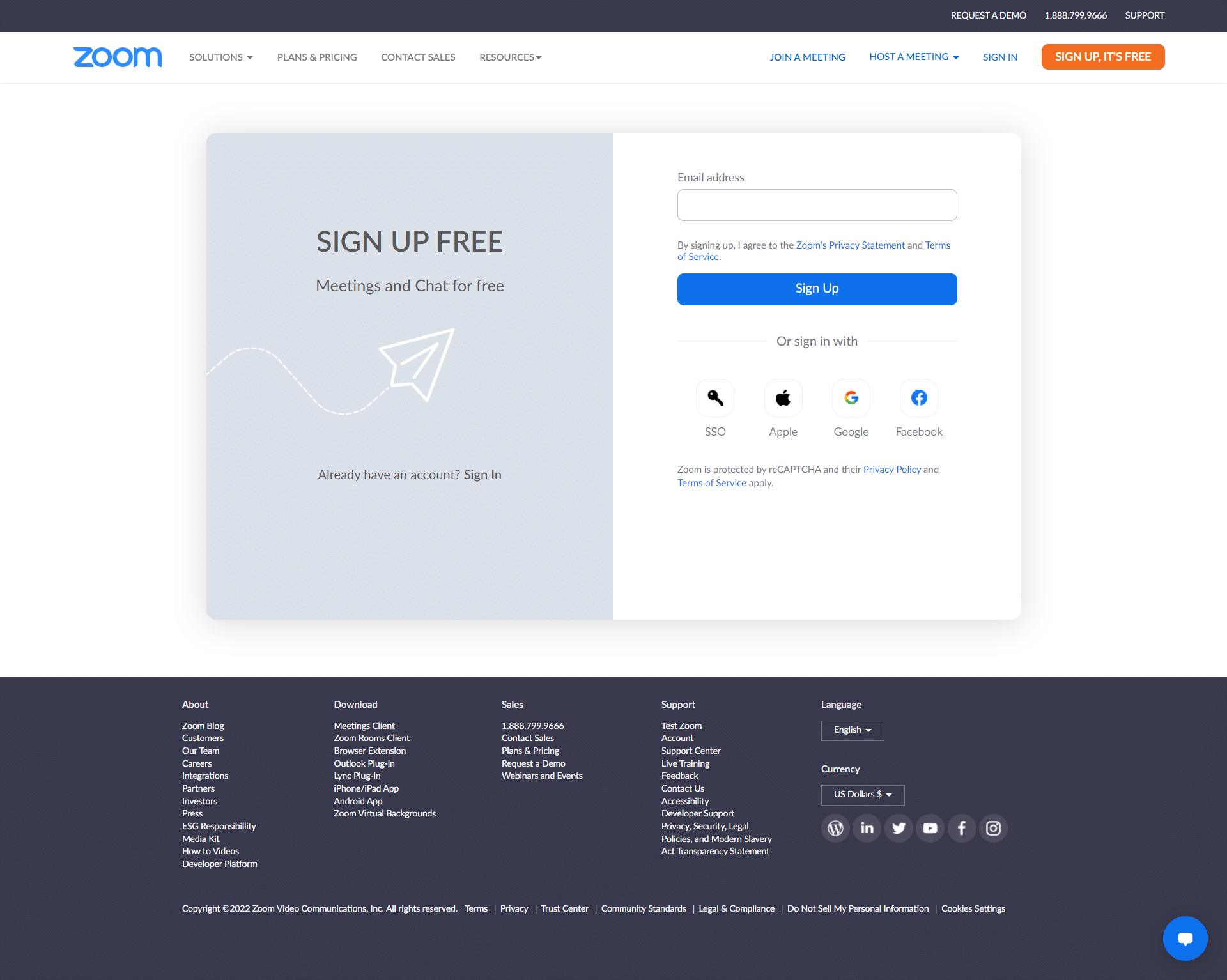Open Media Kit footer link
The width and height of the screenshot is (1227, 980).
pos(201,839)
